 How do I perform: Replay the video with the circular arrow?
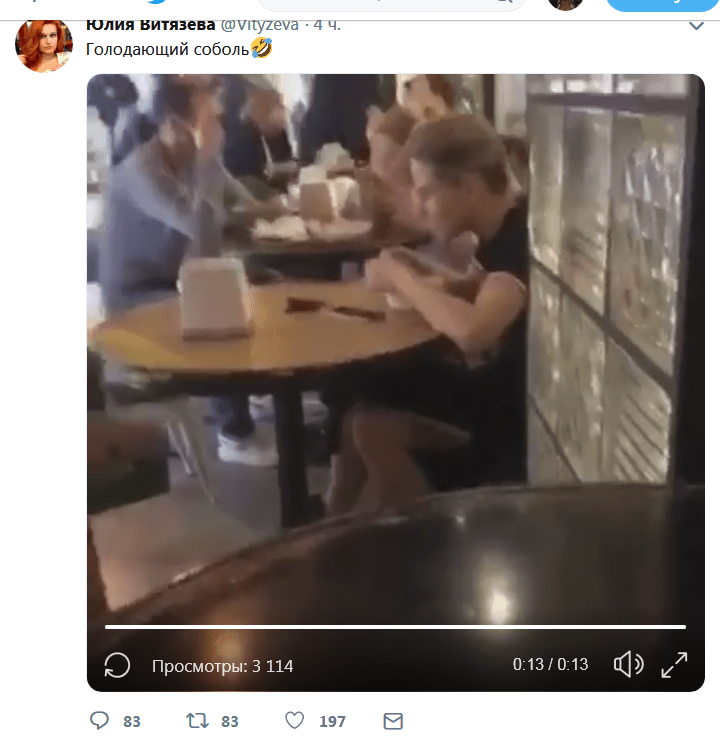pyautogui.click(x=118, y=665)
